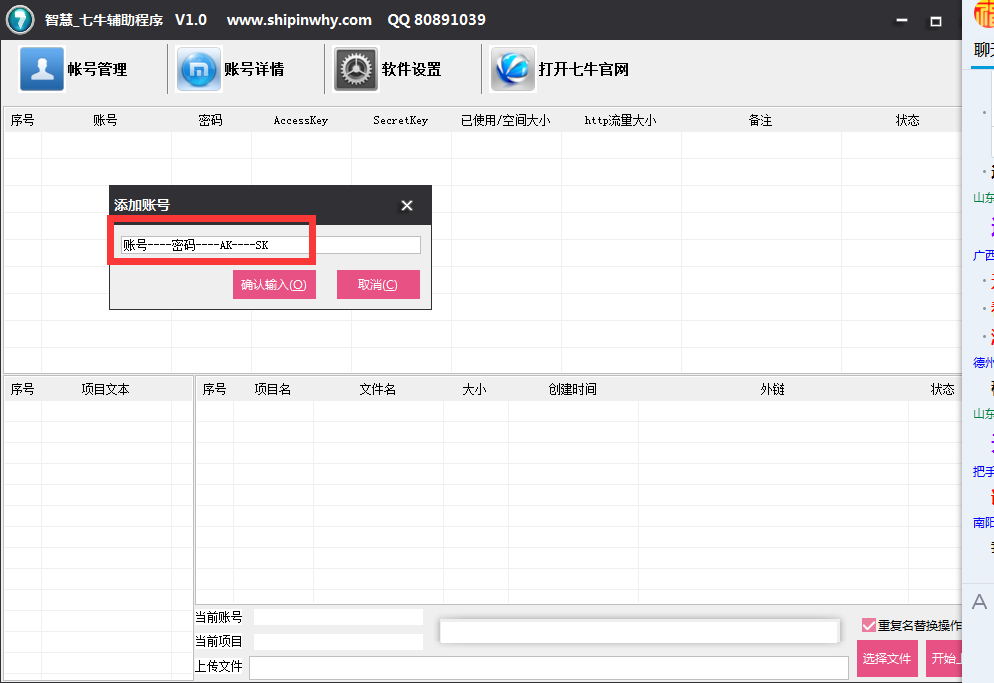
Task: Click the 状态 header in accounts table
Action: (x=907, y=120)
